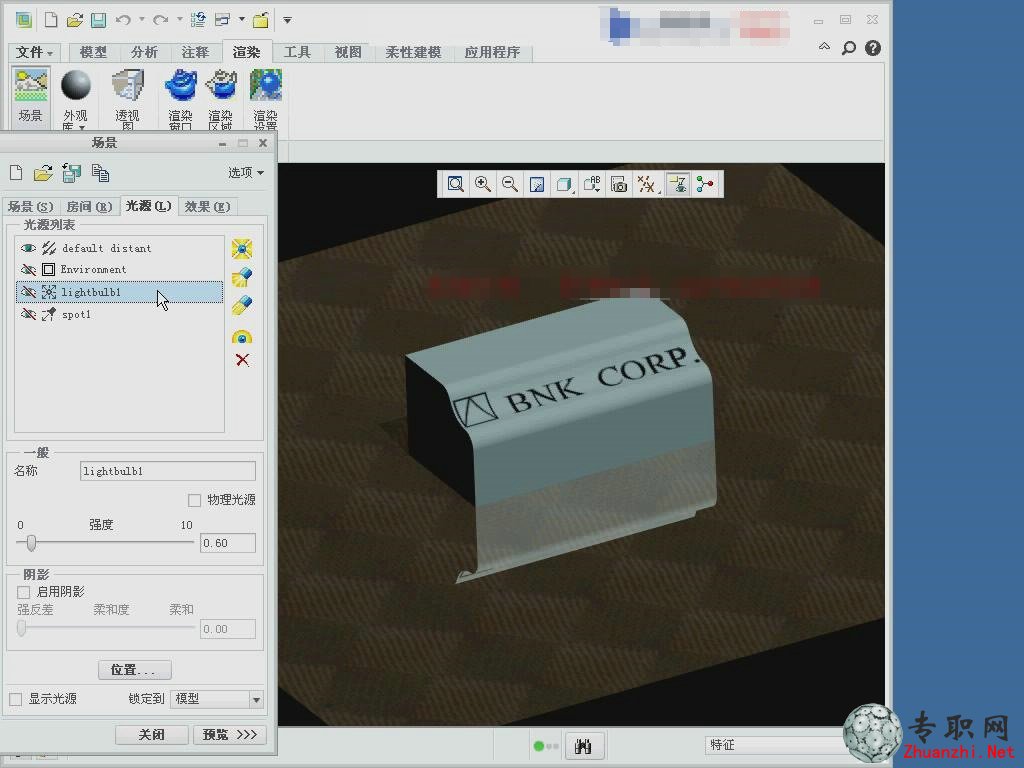Screen dimensions: 1024x768
Task: Add a new lightbulb light from side icons
Action: coord(242,249)
